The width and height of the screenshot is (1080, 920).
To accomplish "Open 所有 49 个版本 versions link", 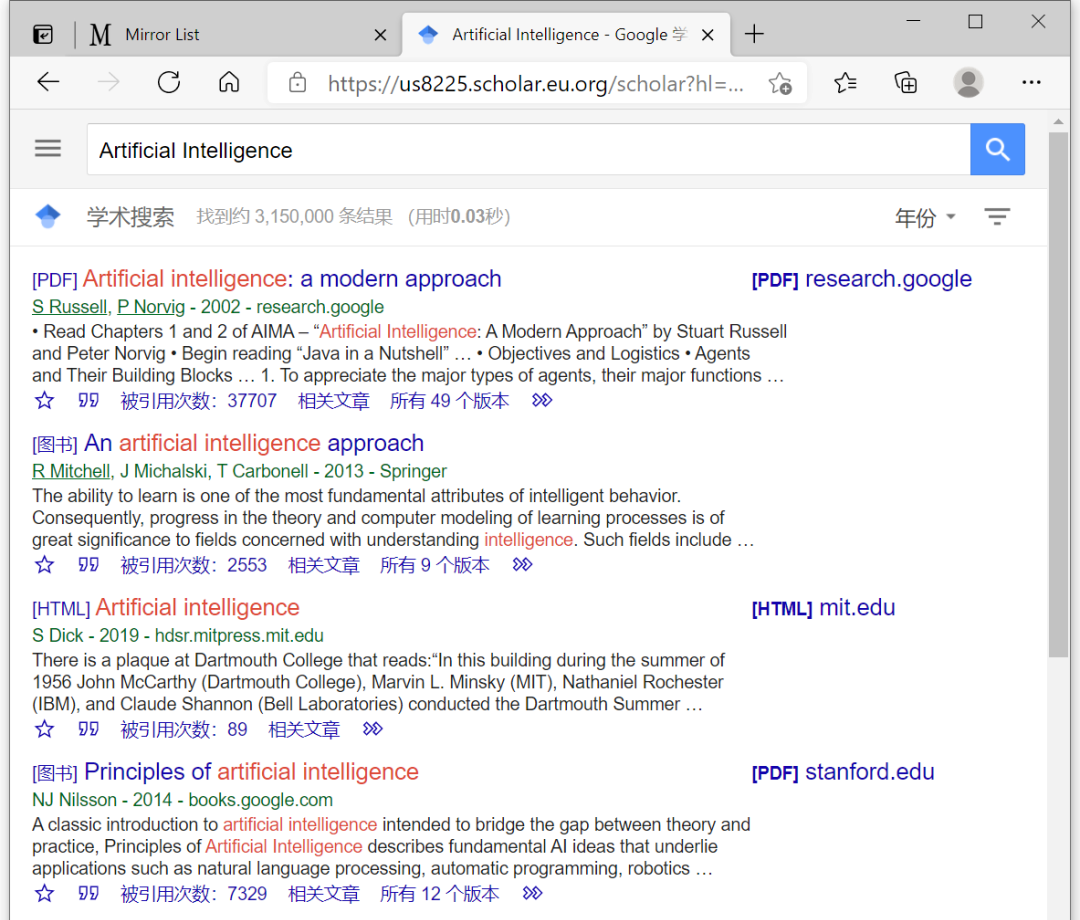I will (450, 401).
